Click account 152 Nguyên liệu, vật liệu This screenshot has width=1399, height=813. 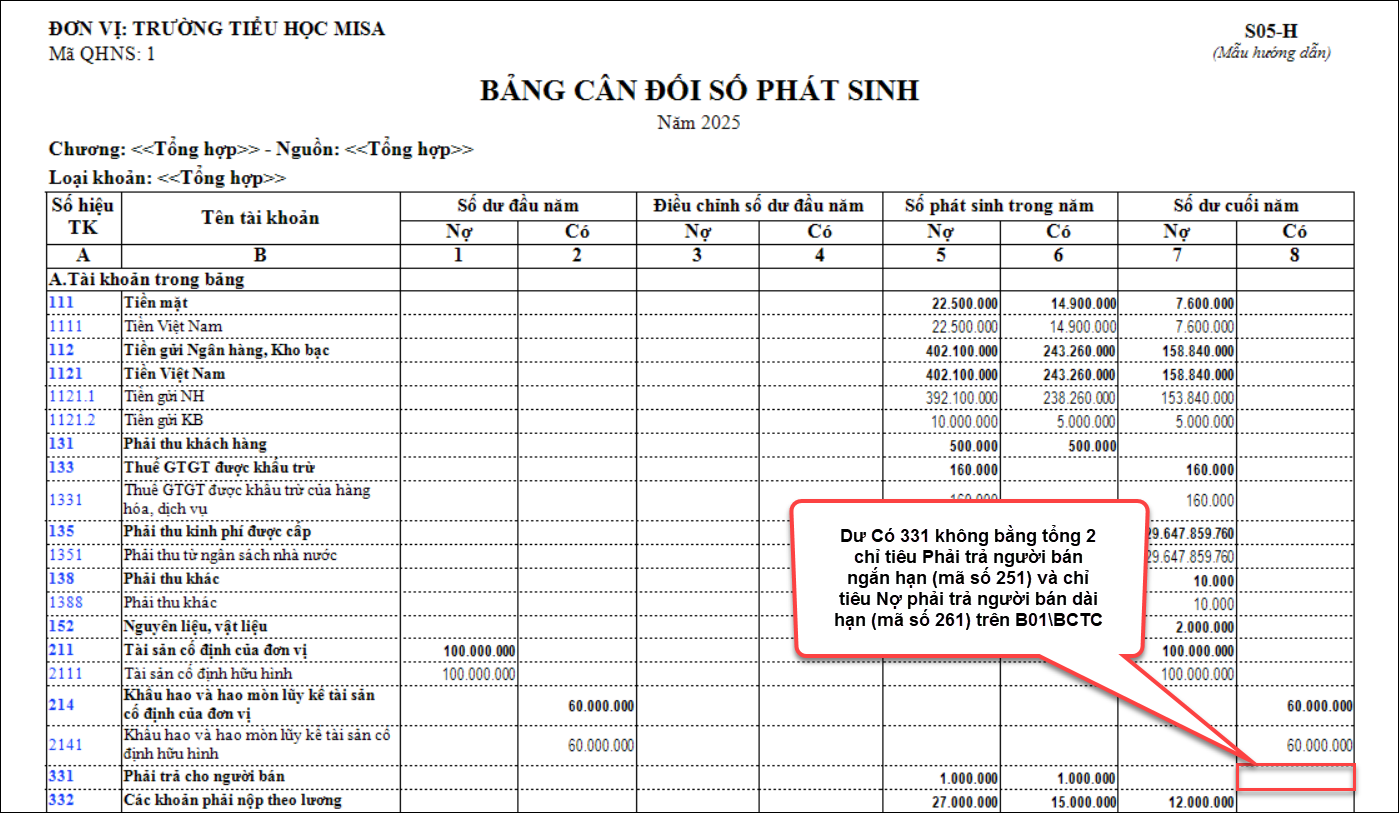pos(60,626)
